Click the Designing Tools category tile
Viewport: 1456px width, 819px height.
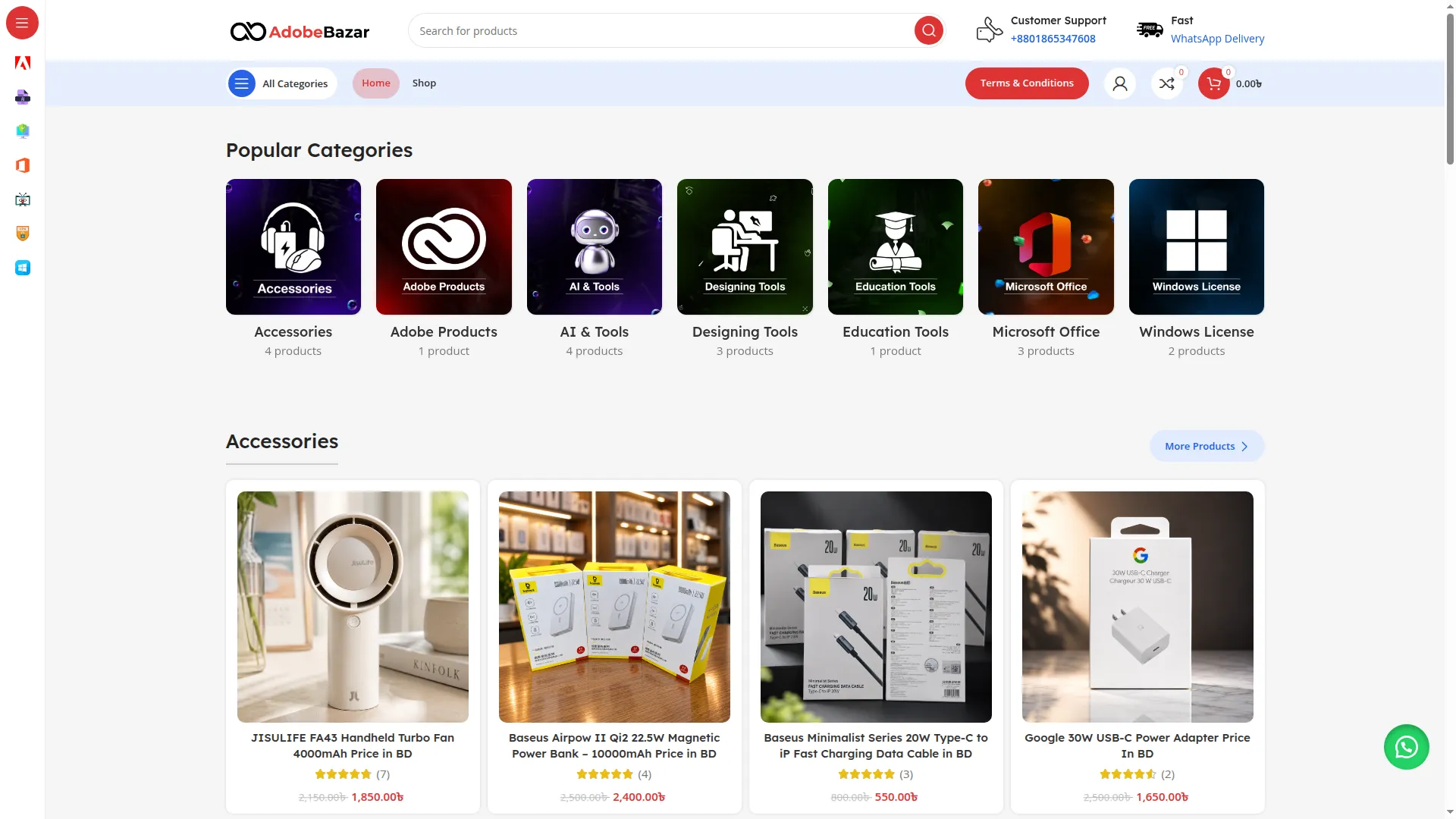745,246
